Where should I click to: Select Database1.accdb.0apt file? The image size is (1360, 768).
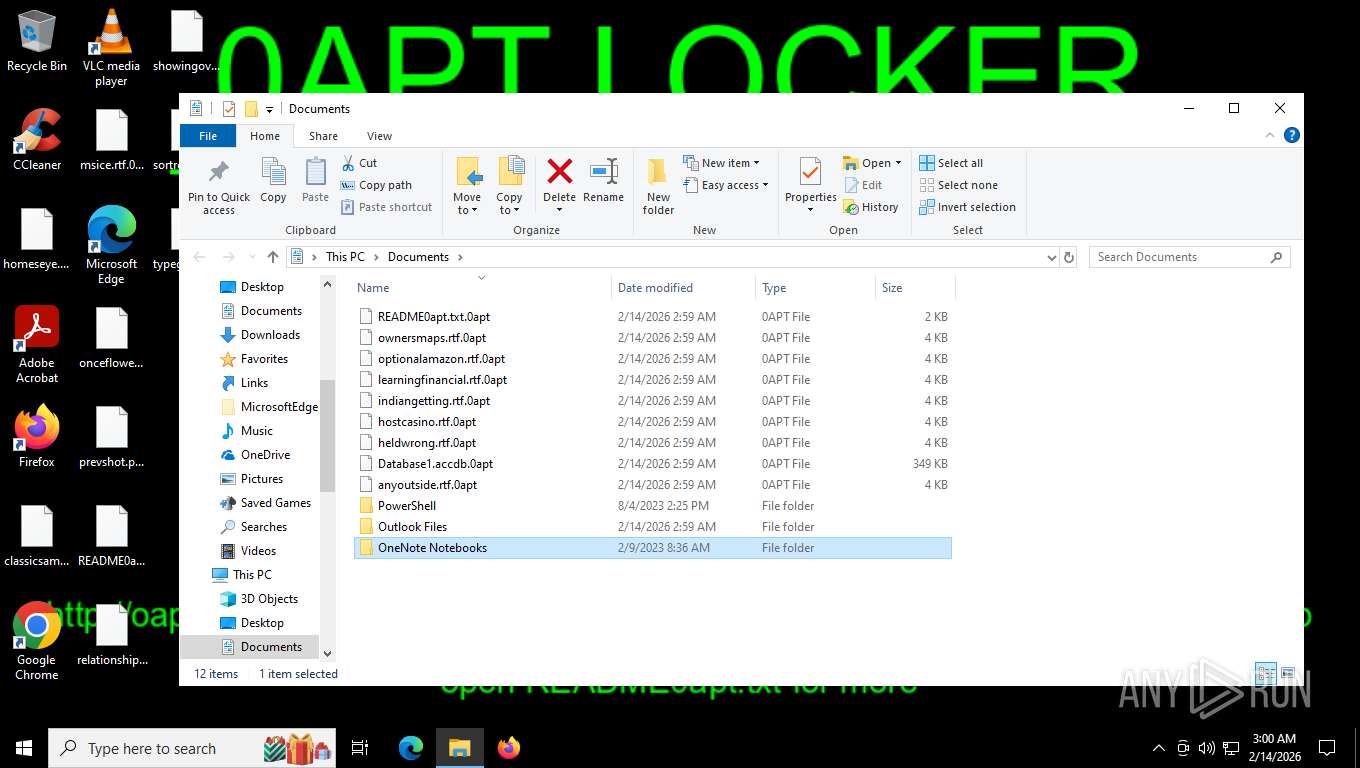click(654, 464)
